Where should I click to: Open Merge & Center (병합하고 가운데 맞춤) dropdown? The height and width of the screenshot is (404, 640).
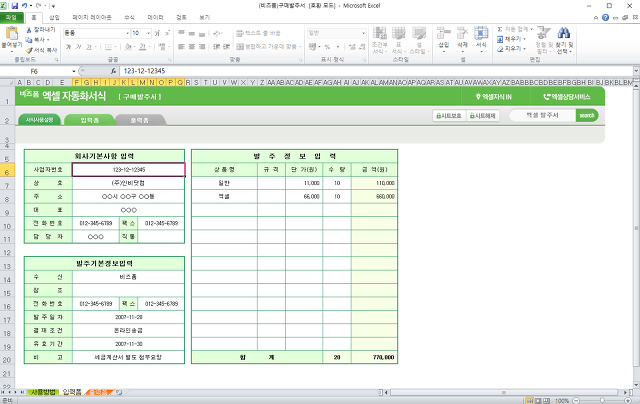pyautogui.click(x=300, y=47)
